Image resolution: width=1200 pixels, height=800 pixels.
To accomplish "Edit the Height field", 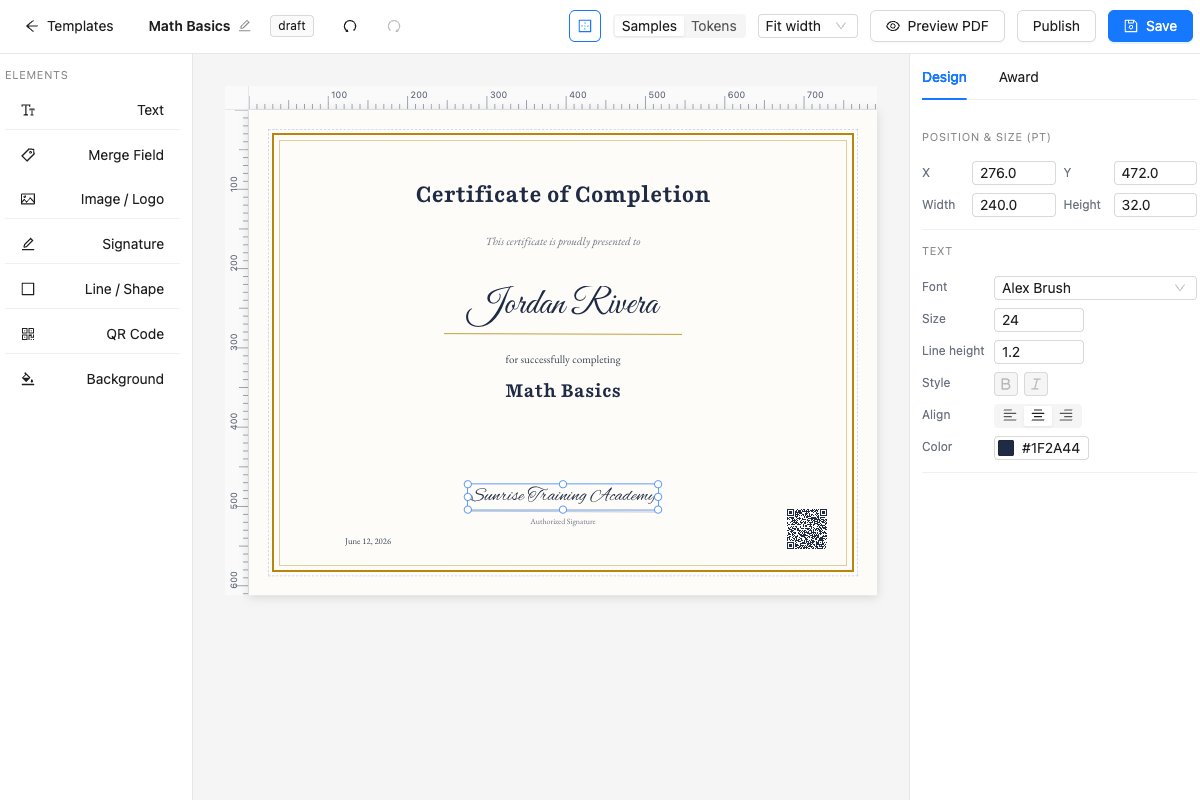I will click(x=1155, y=205).
